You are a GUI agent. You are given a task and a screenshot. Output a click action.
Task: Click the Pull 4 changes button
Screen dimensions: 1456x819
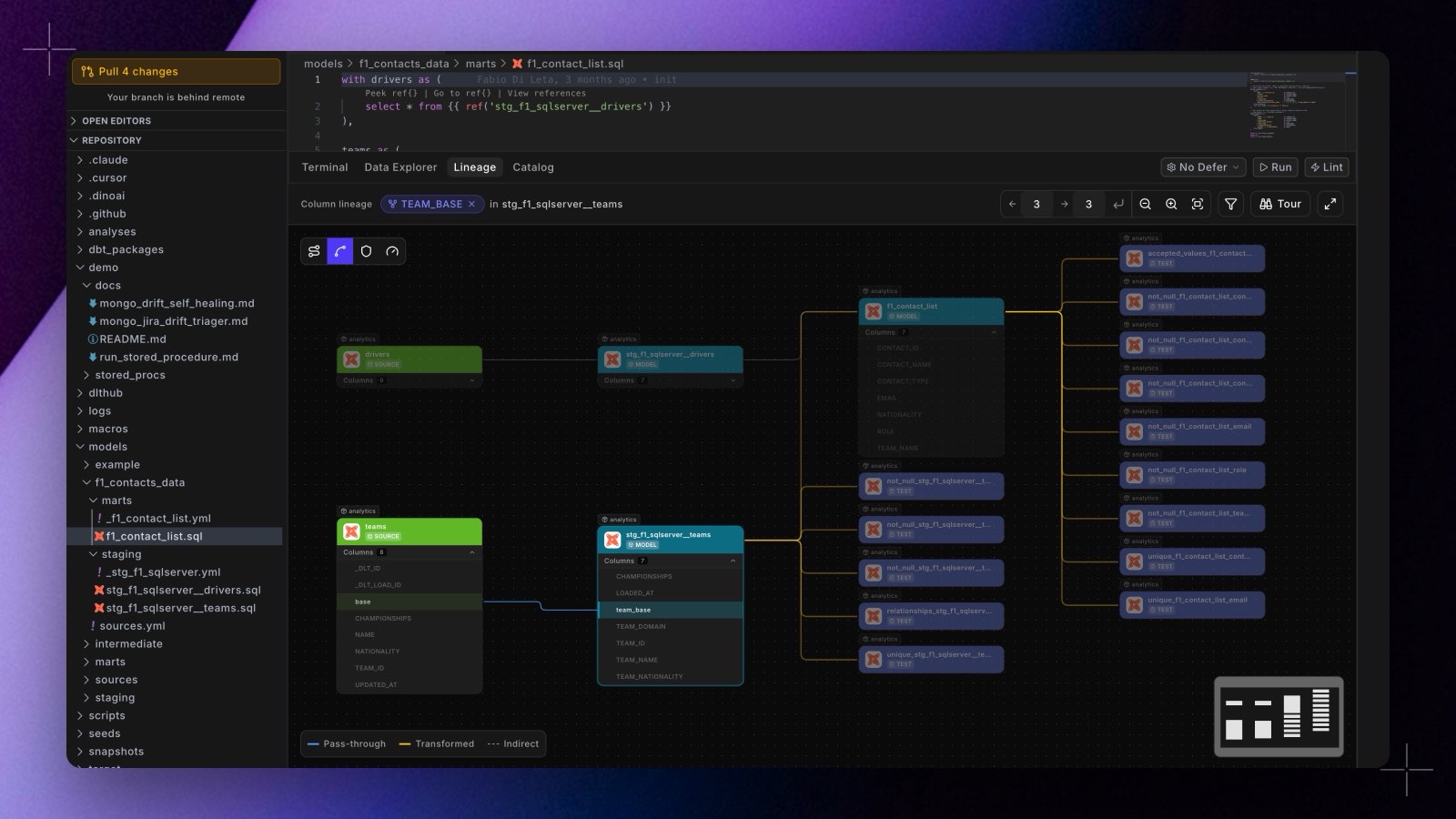pos(176,71)
